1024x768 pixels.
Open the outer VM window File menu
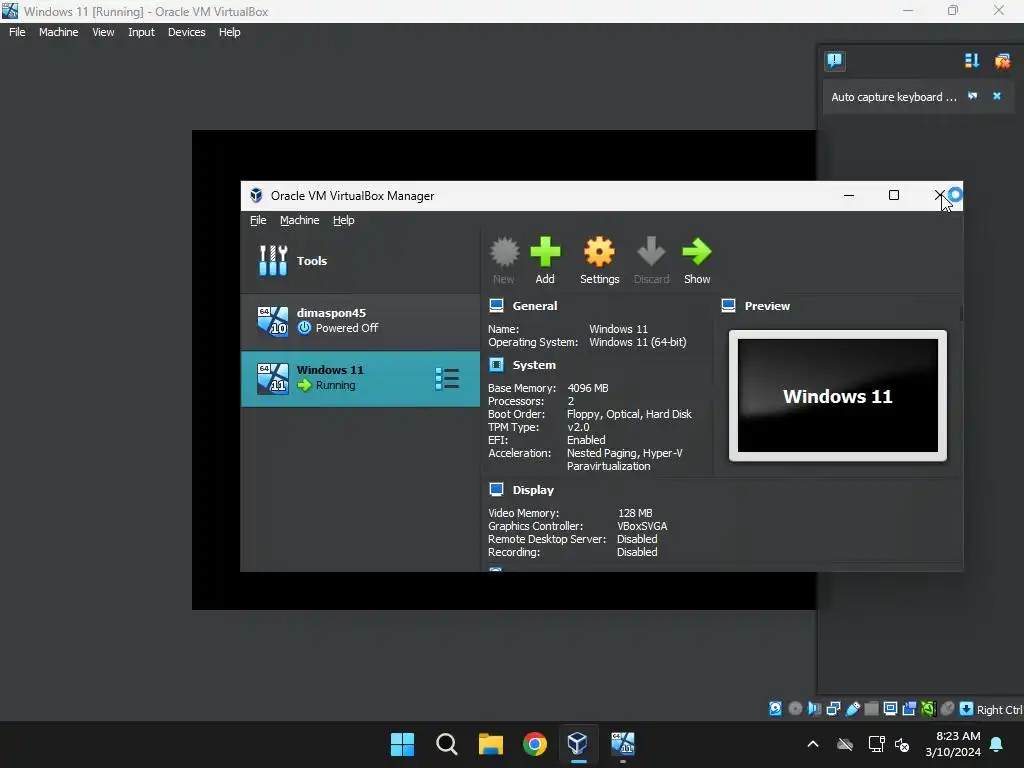17,32
